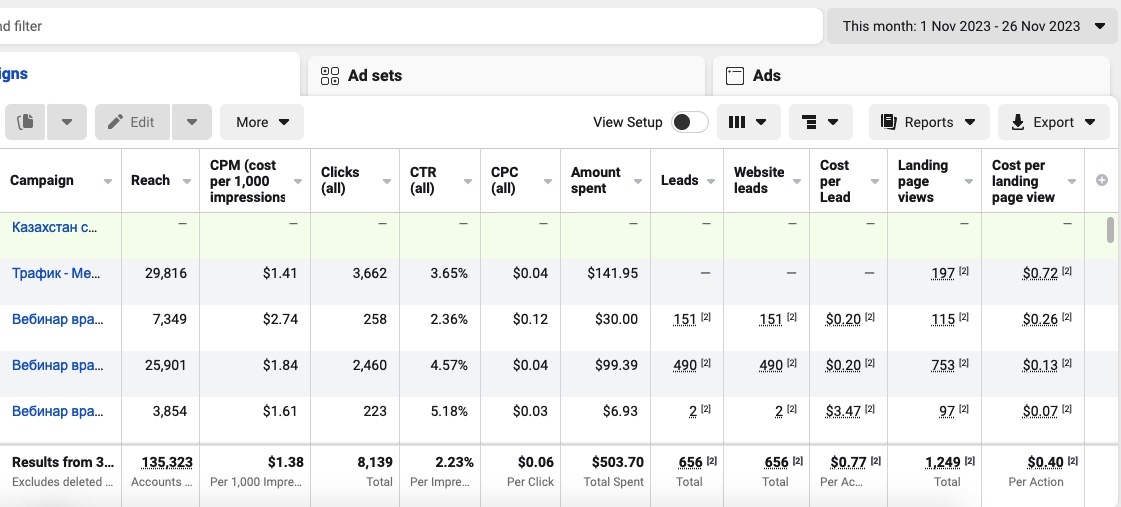Open the Казахстан campaign link
This screenshot has height=507, width=1121.
click(56, 227)
